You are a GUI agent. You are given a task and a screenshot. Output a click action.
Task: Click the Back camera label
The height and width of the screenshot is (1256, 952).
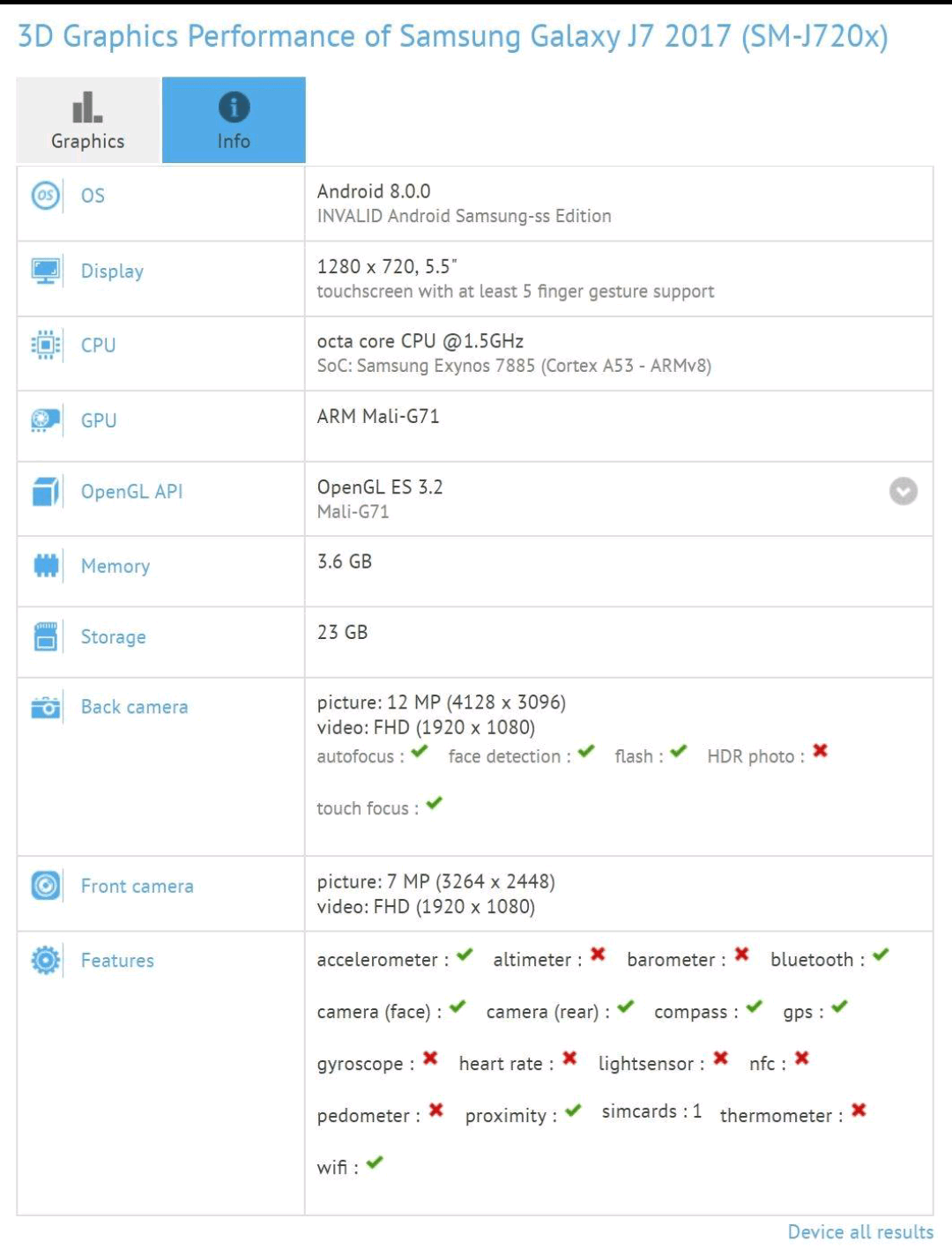click(x=134, y=707)
